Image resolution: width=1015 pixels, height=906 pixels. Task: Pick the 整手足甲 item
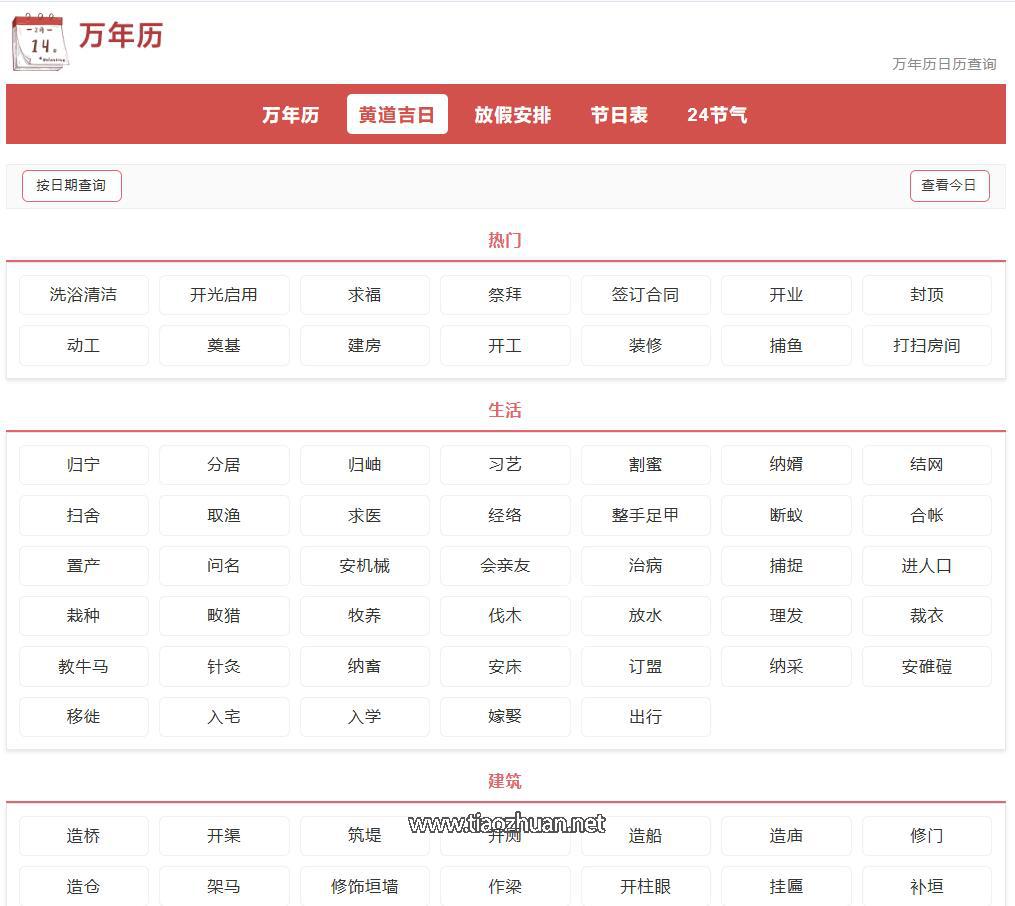click(645, 515)
